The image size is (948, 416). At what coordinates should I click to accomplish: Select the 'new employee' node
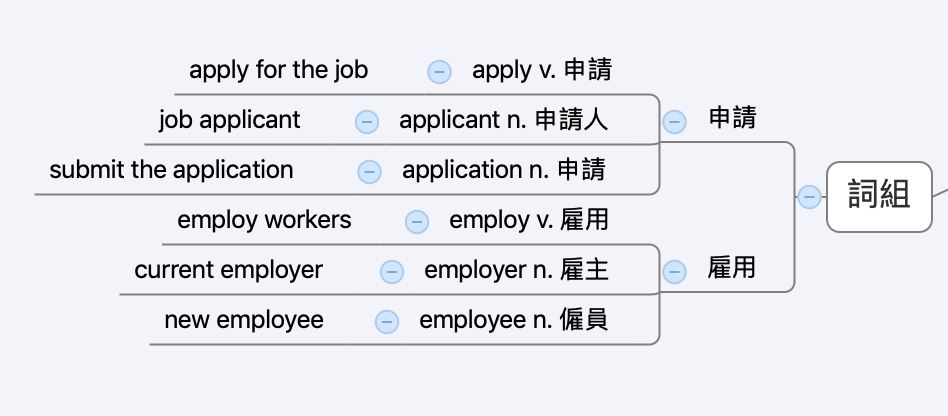244,320
